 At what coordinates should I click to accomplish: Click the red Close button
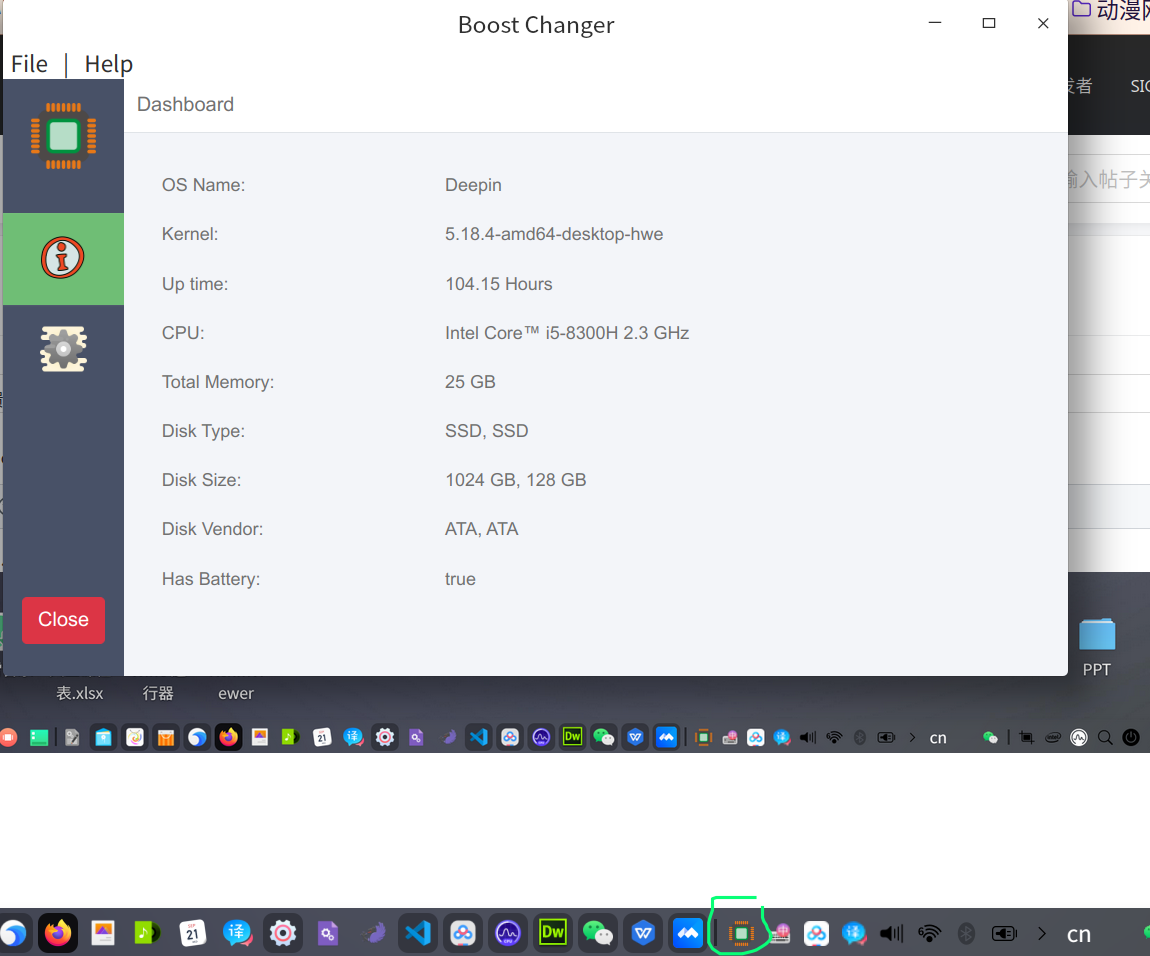pos(63,620)
